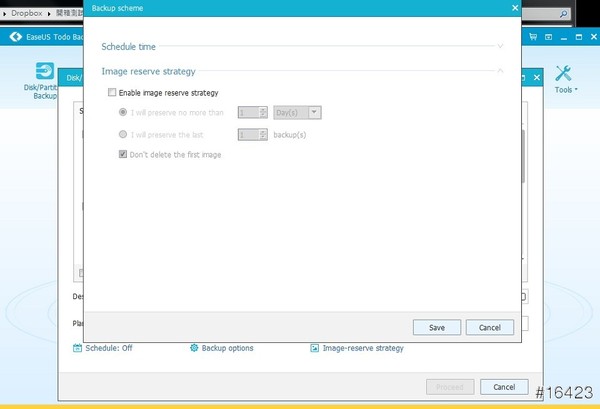Collapse the Image reserve strategy section
The width and height of the screenshot is (600, 409).
click(x=500, y=71)
